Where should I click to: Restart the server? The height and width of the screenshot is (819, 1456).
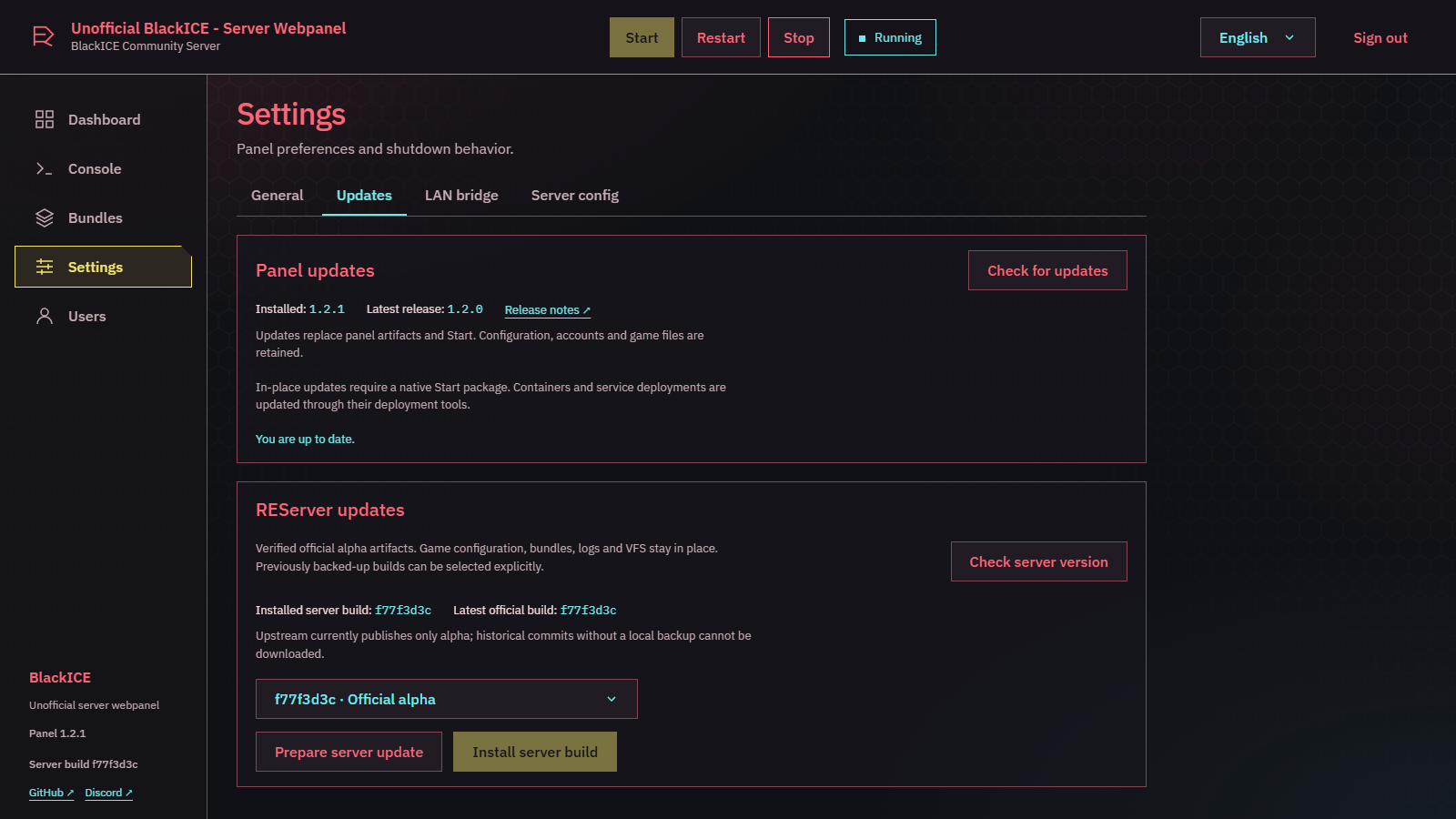(721, 37)
